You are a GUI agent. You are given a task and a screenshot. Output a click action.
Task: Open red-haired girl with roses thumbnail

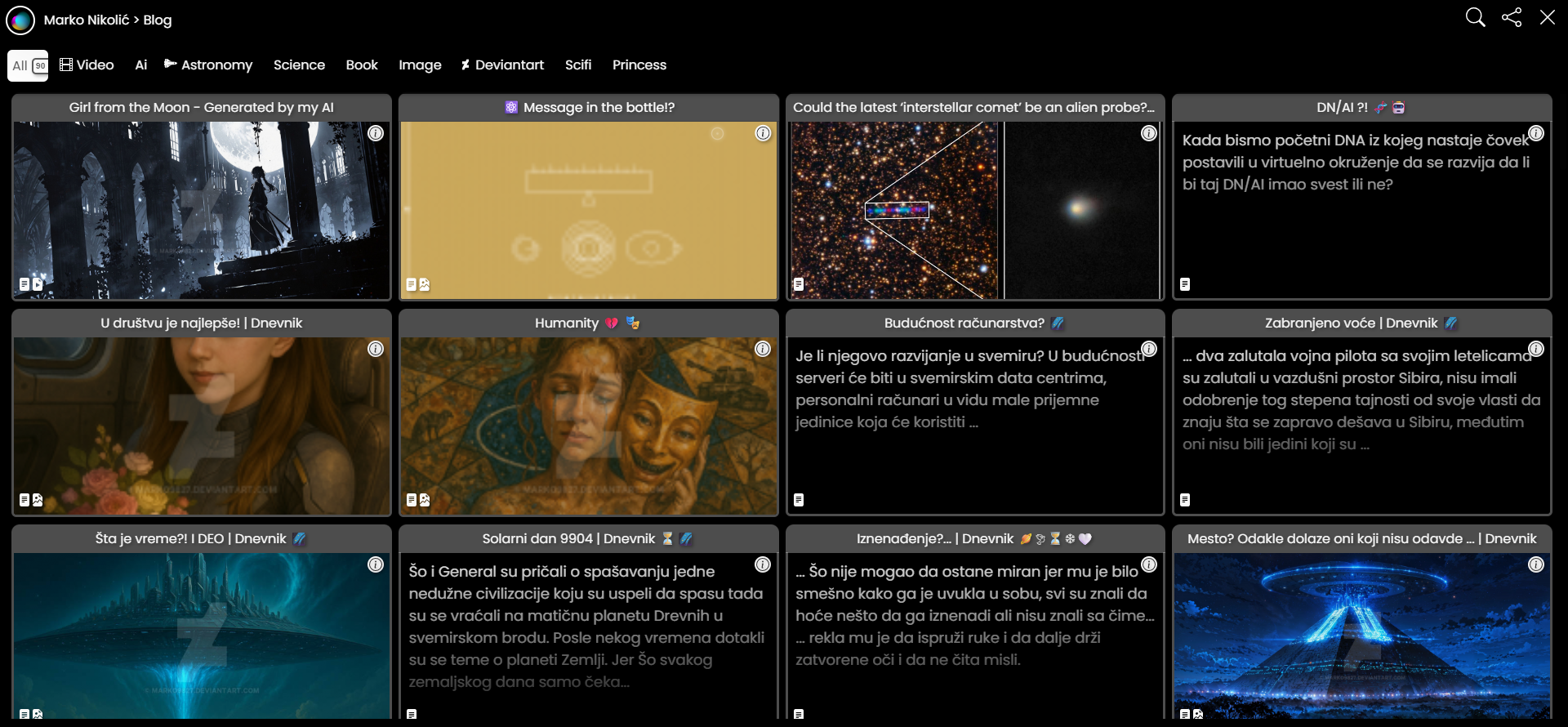pos(202,426)
